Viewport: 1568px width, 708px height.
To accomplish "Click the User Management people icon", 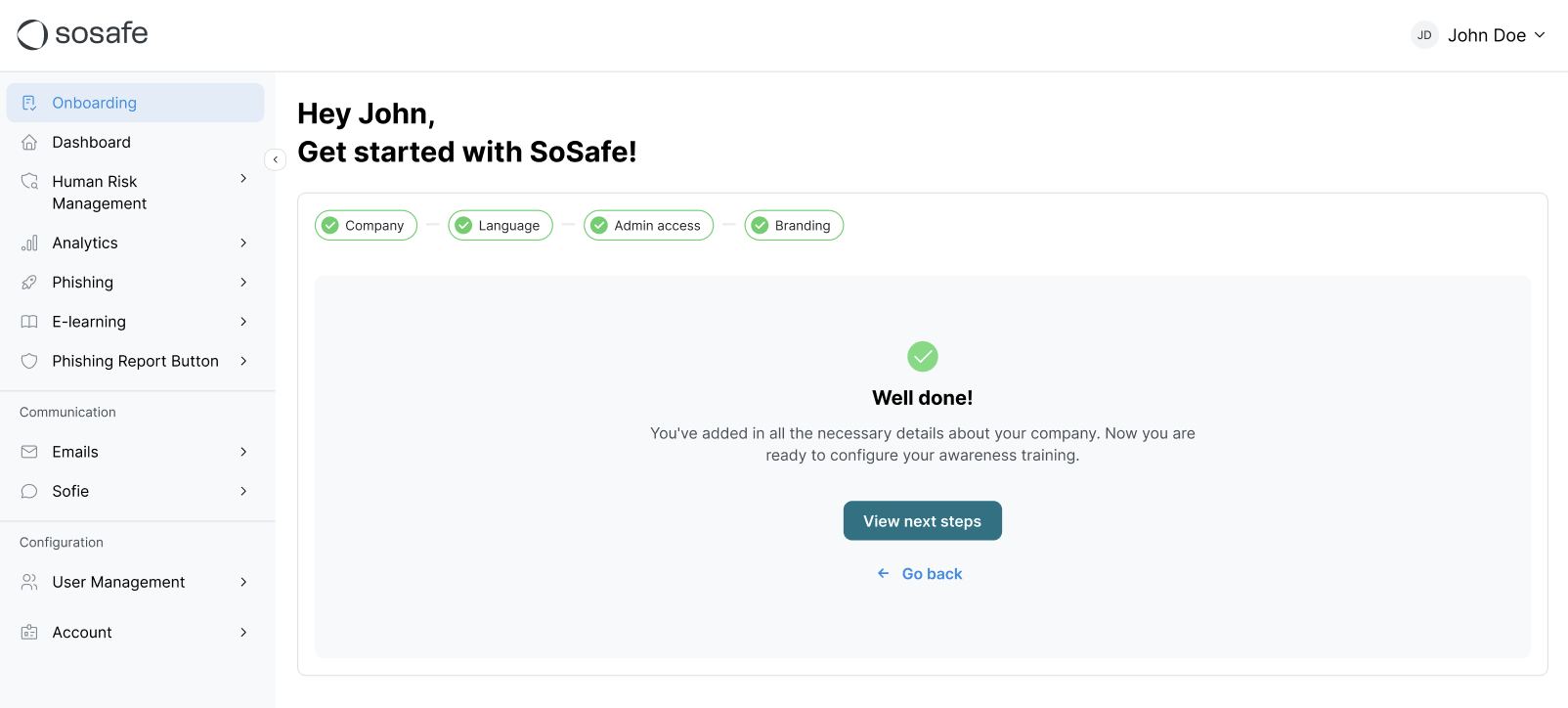I will (29, 582).
